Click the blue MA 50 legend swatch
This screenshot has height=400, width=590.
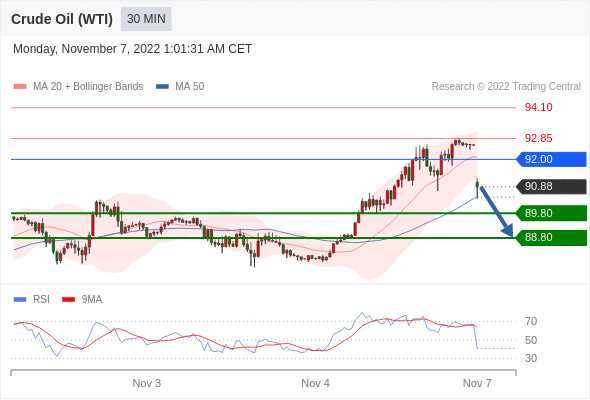click(162, 87)
